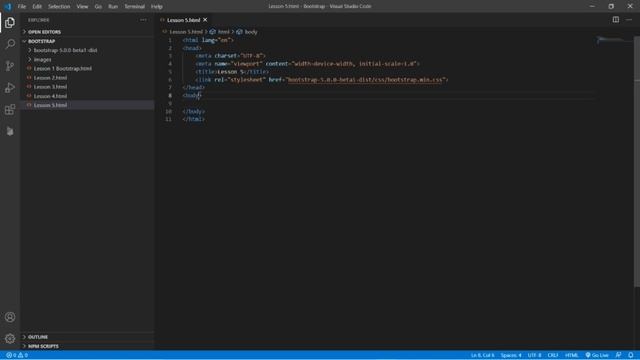Image resolution: width=640 pixels, height=360 pixels.
Task: Open the Explorer view in activity bar
Action: pyautogui.click(x=10, y=22)
